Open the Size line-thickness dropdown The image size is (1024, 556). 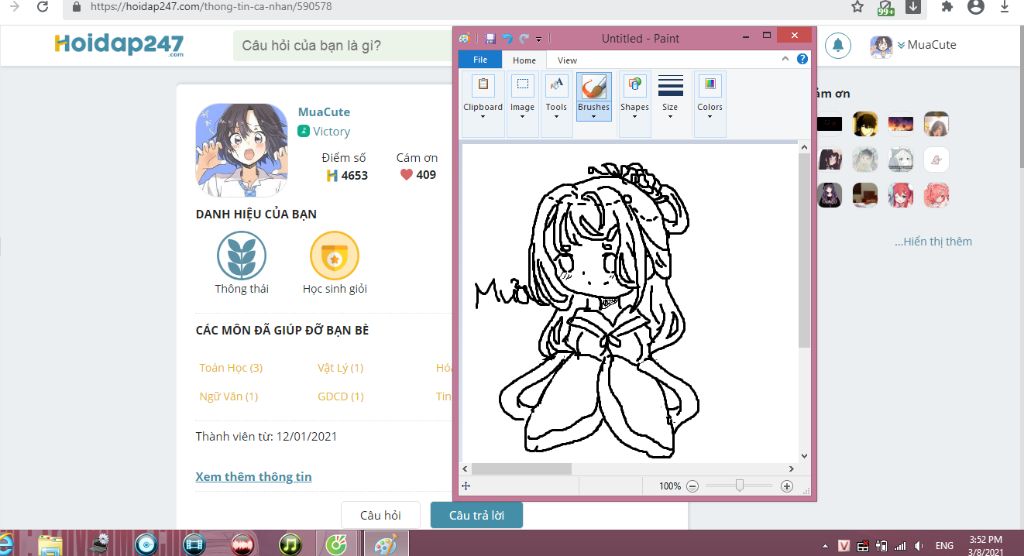pyautogui.click(x=670, y=96)
